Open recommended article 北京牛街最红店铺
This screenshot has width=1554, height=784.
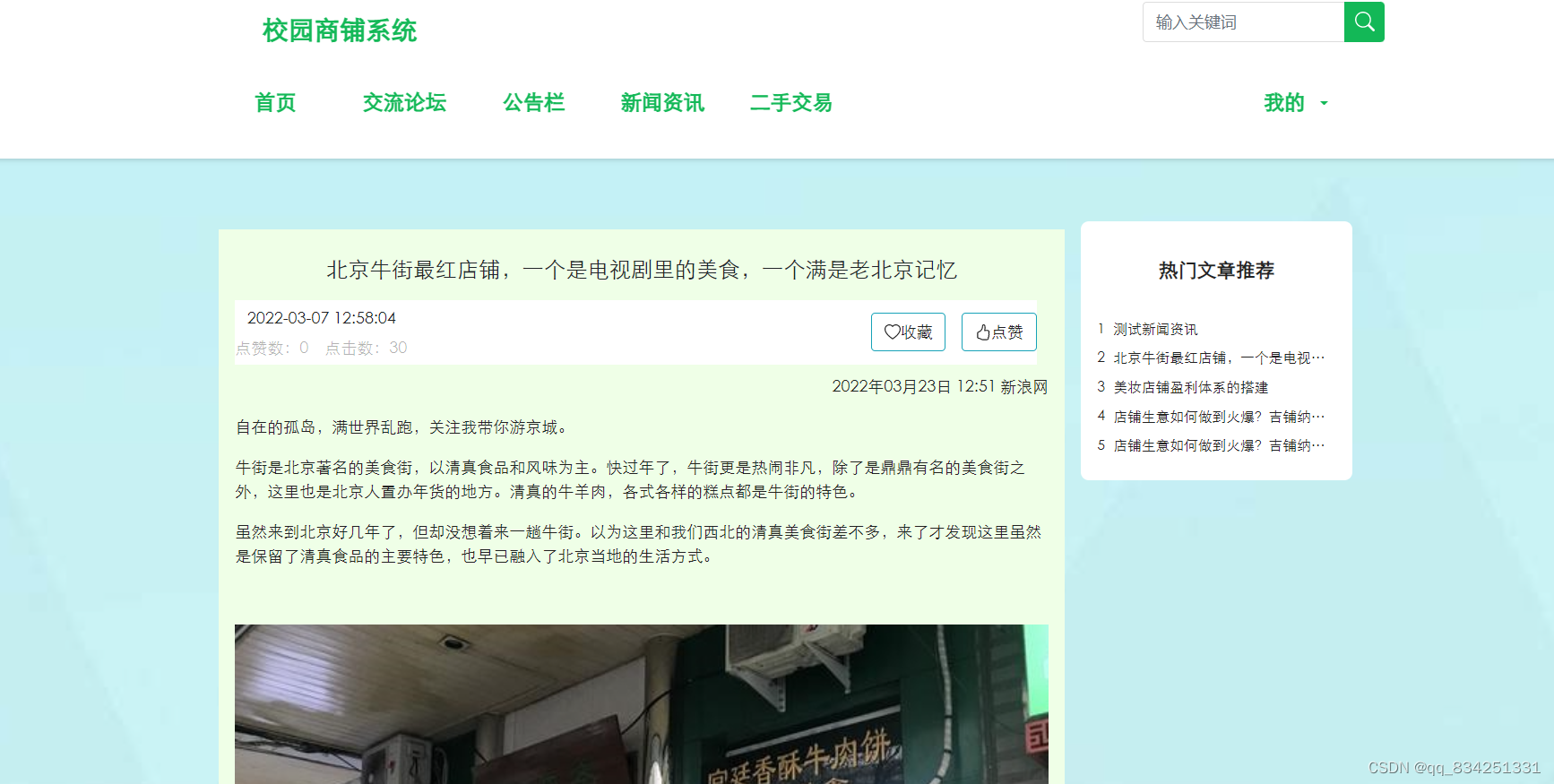1219,358
